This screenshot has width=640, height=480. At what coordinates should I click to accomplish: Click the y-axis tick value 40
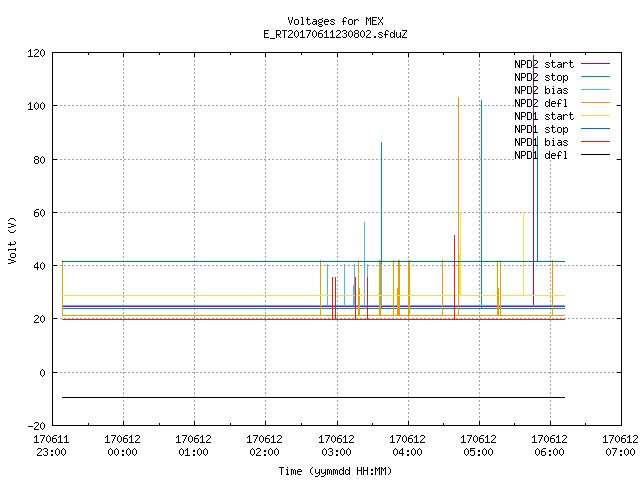pyautogui.click(x=39, y=266)
